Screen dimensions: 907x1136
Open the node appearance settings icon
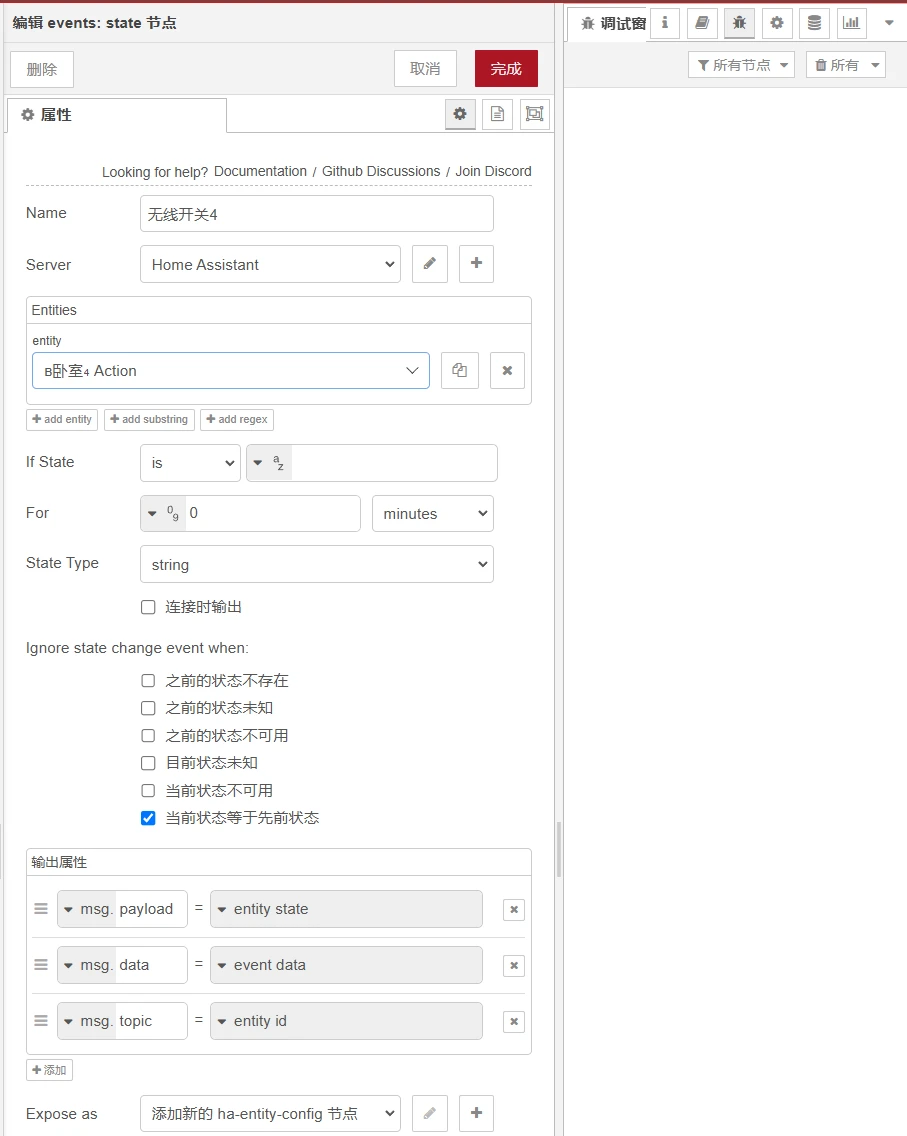pos(535,114)
